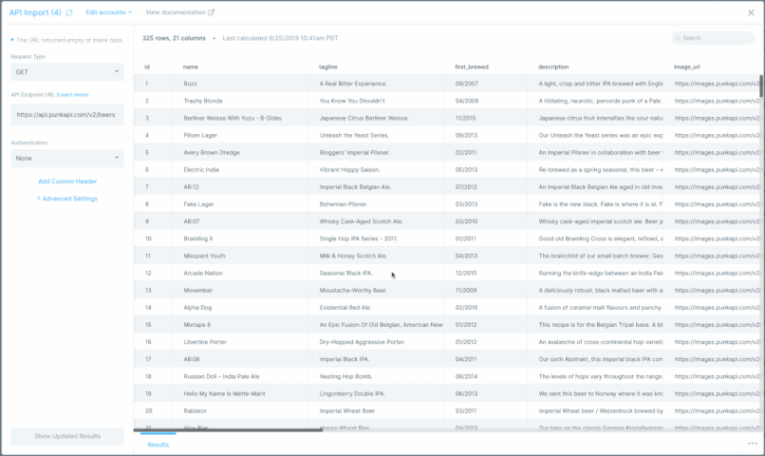This screenshot has height=456, width=765.
Task: Select the Misspent Youth cell
Action: click(x=240, y=256)
